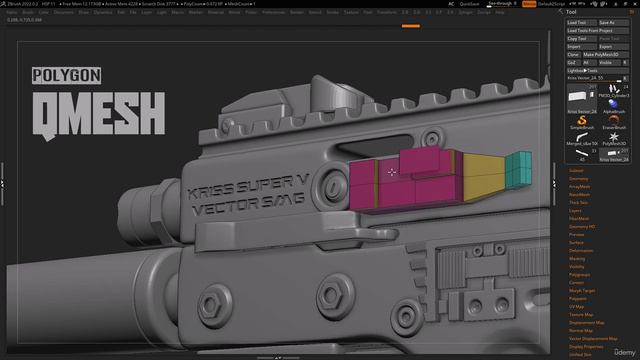
Task: Toggle the Visible GoZ option
Action: click(x=609, y=62)
